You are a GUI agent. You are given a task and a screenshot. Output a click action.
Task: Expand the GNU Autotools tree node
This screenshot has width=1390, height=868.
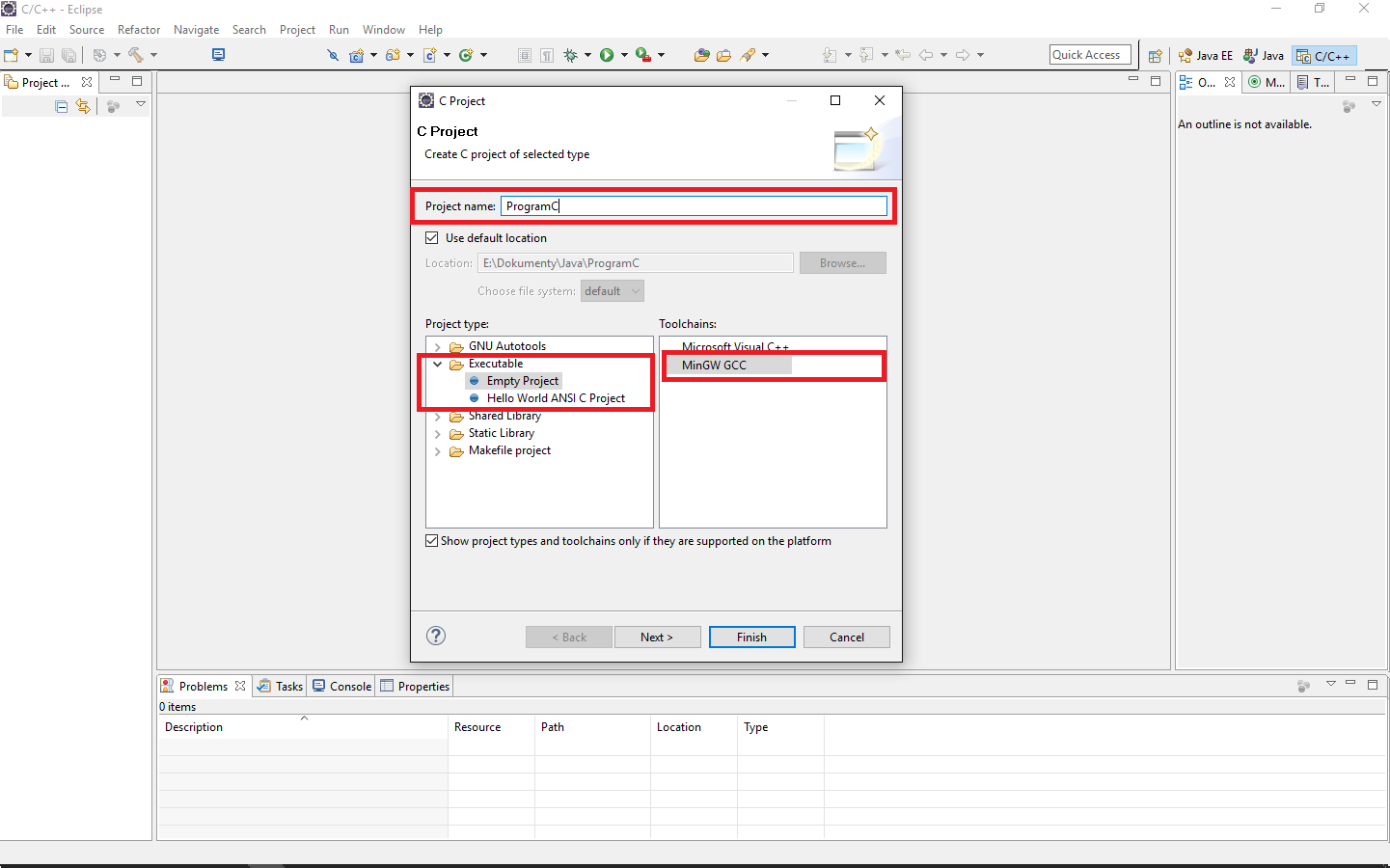point(438,347)
